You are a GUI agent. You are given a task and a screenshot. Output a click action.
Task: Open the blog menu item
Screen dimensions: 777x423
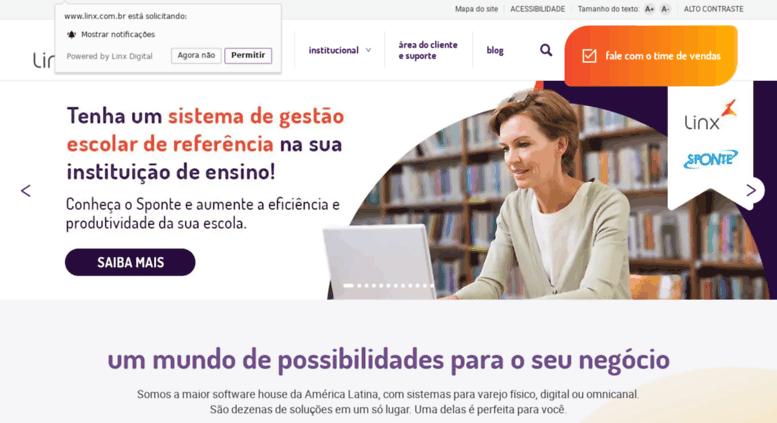tap(495, 50)
